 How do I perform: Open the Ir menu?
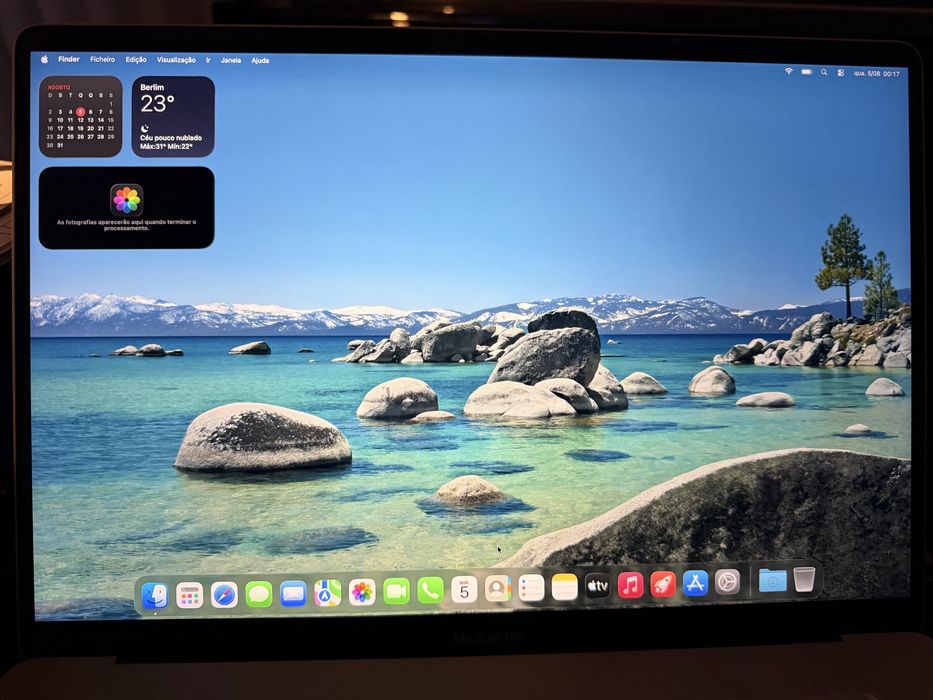tap(208, 60)
